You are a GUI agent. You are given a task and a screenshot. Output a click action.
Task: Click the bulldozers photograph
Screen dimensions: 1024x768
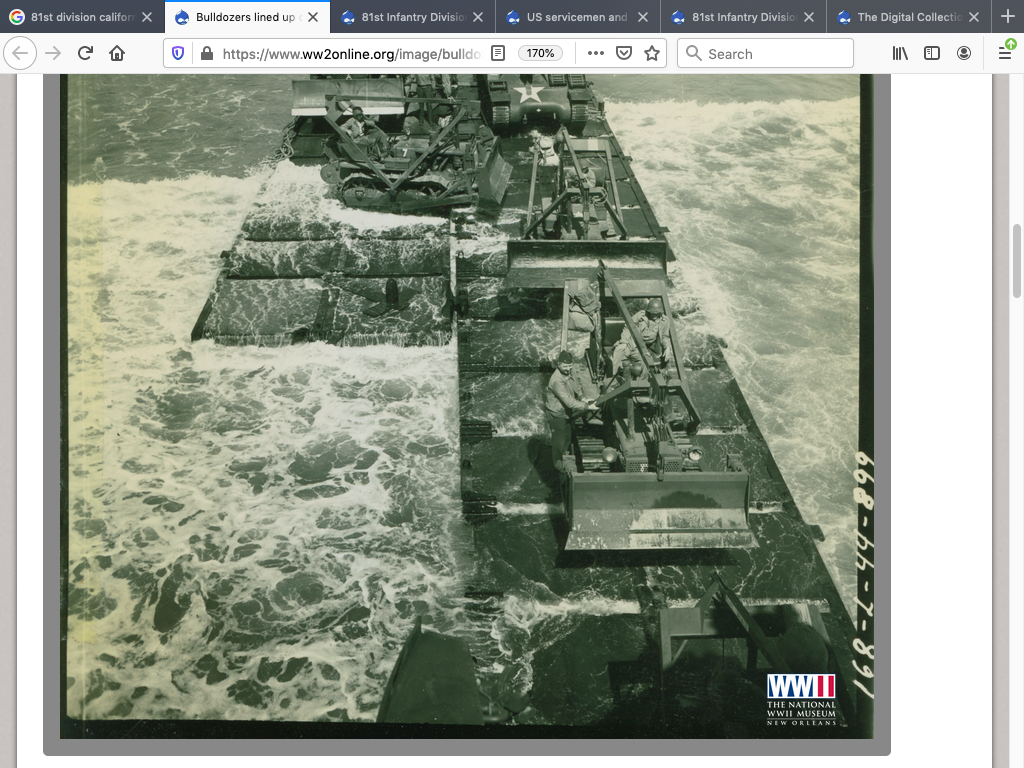click(466, 400)
